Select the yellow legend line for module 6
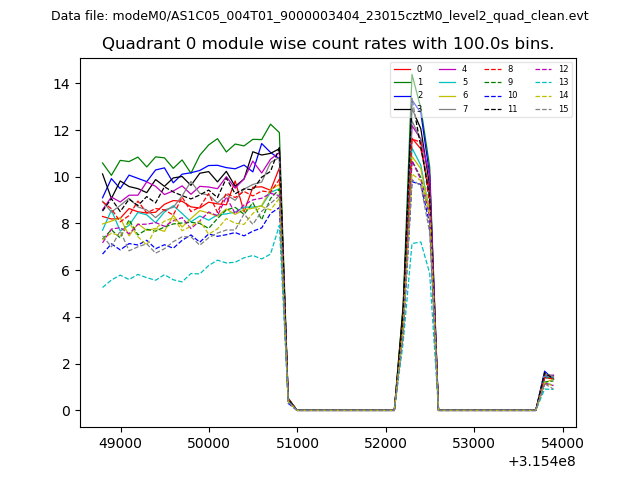The height and width of the screenshot is (480, 640). pyautogui.click(x=446, y=95)
